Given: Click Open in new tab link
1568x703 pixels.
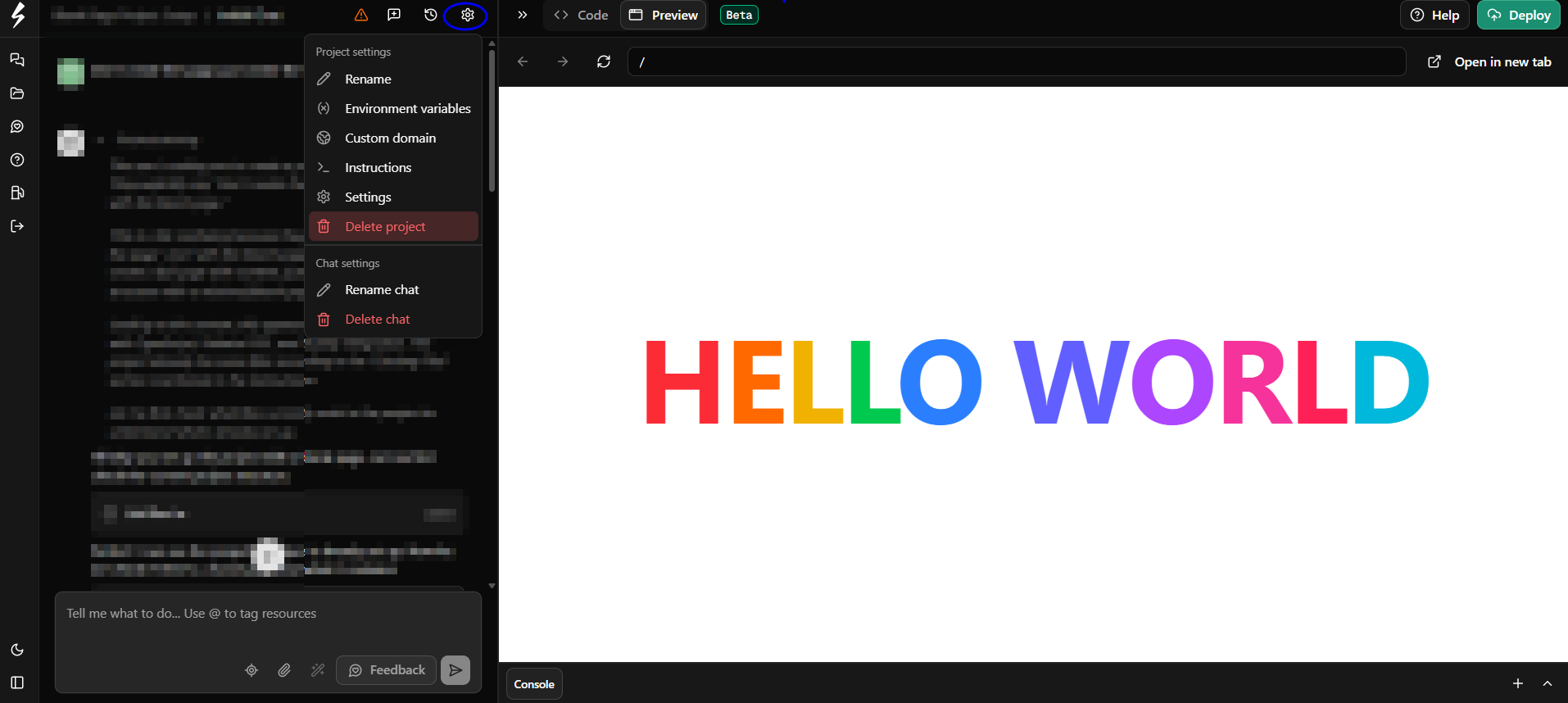Looking at the screenshot, I should coord(1489,61).
